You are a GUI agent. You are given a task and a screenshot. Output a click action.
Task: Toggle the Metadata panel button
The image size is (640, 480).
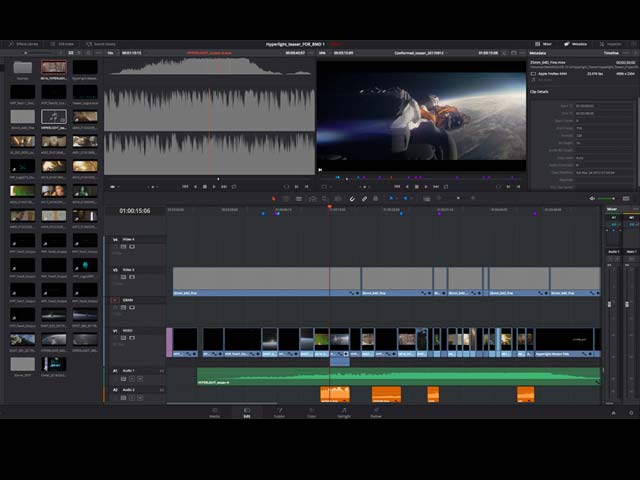tap(576, 44)
